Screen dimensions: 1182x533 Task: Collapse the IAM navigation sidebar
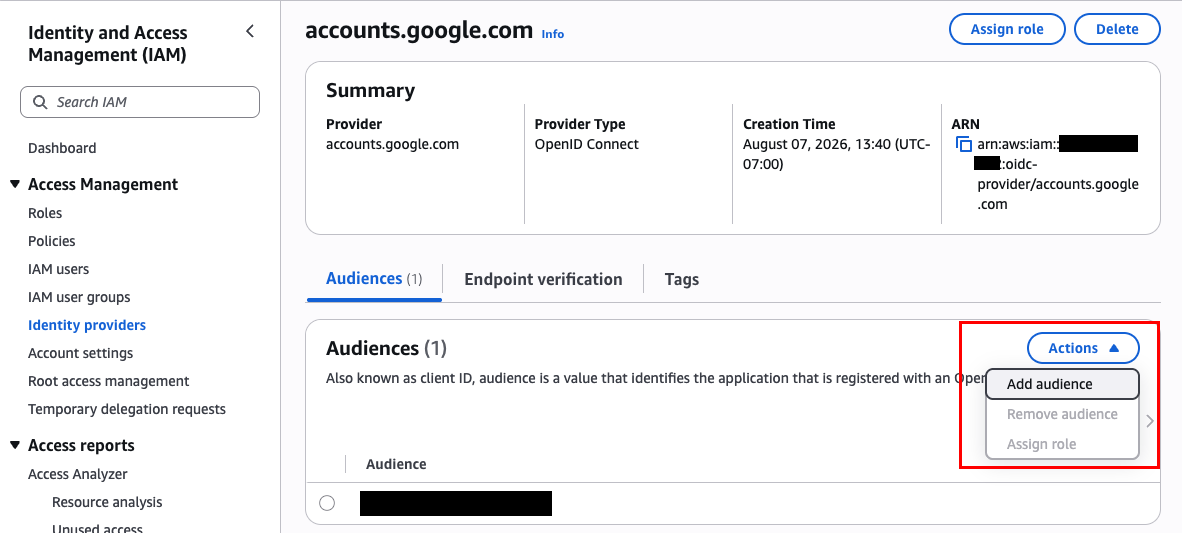[x=250, y=31]
